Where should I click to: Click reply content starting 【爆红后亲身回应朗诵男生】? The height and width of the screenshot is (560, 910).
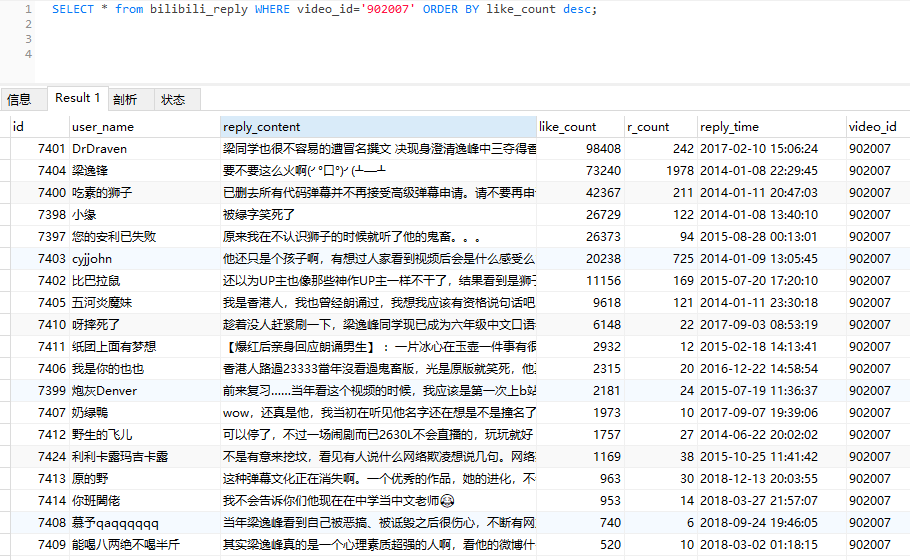pos(378,347)
